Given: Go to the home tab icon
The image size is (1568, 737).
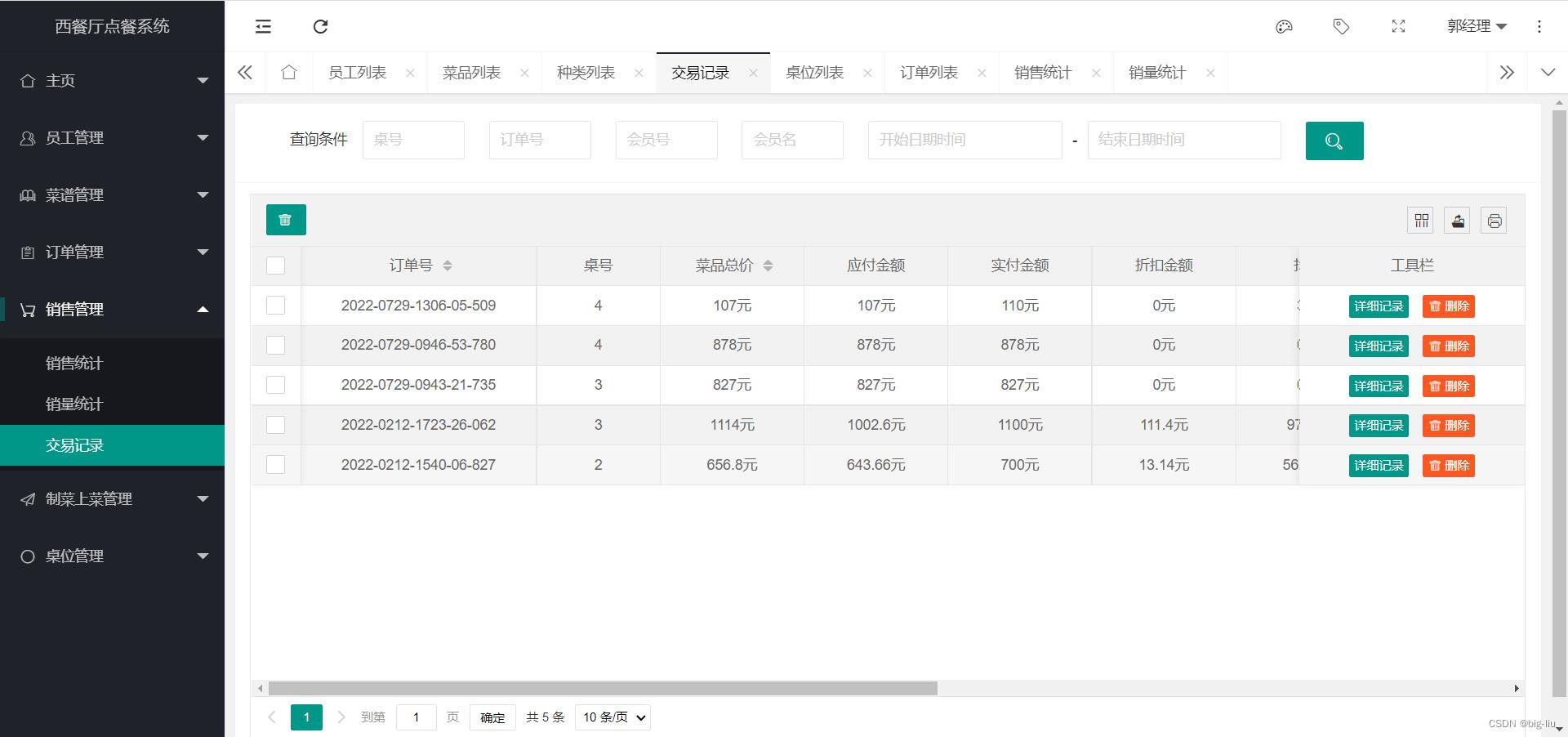Looking at the screenshot, I should tap(288, 73).
